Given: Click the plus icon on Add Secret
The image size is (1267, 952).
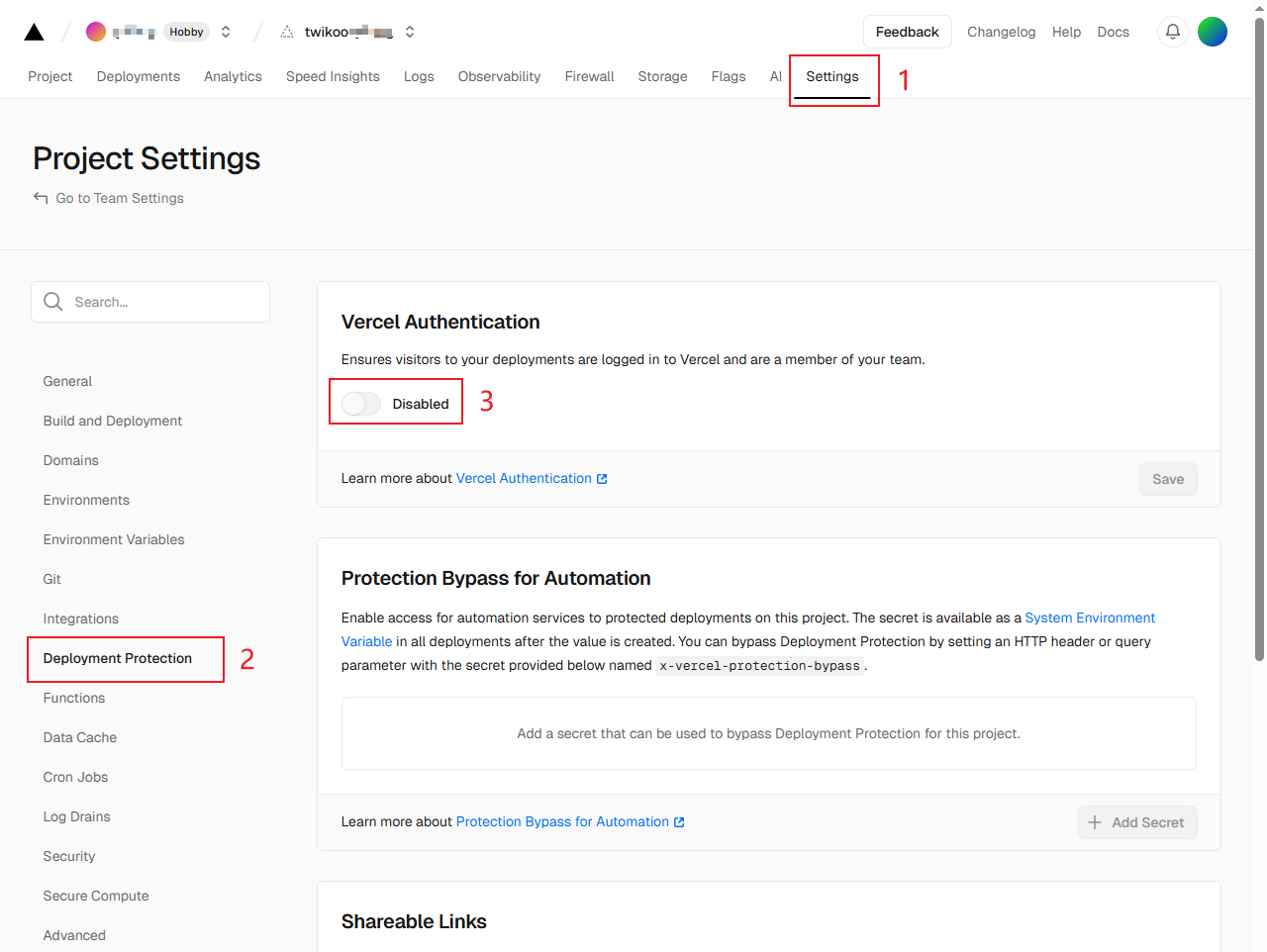Looking at the screenshot, I should 1095,822.
